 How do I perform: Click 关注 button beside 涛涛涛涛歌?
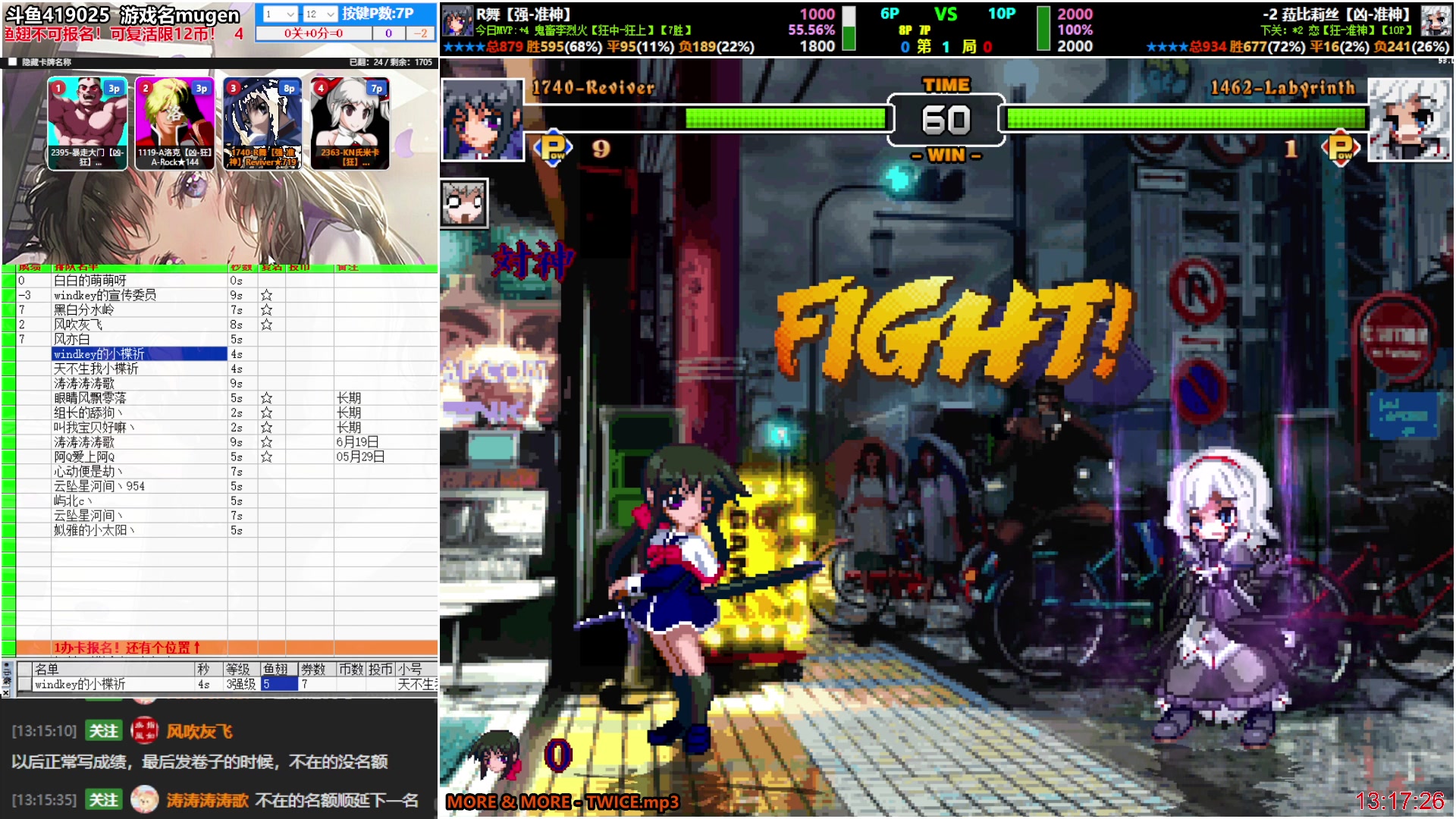[x=104, y=799]
